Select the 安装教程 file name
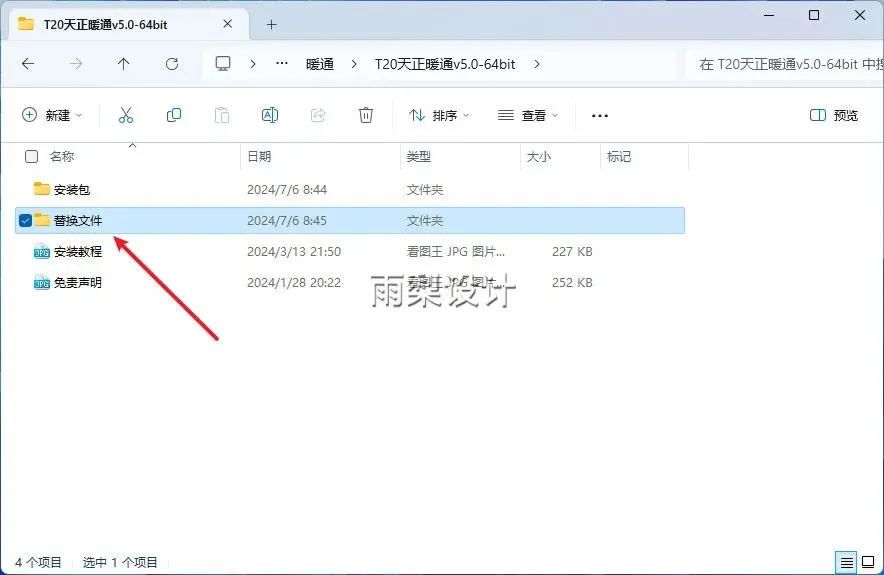 [x=78, y=251]
